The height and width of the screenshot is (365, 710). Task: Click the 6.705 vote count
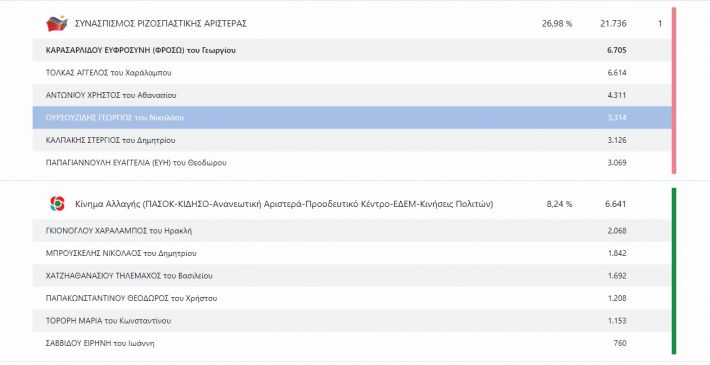(617, 50)
